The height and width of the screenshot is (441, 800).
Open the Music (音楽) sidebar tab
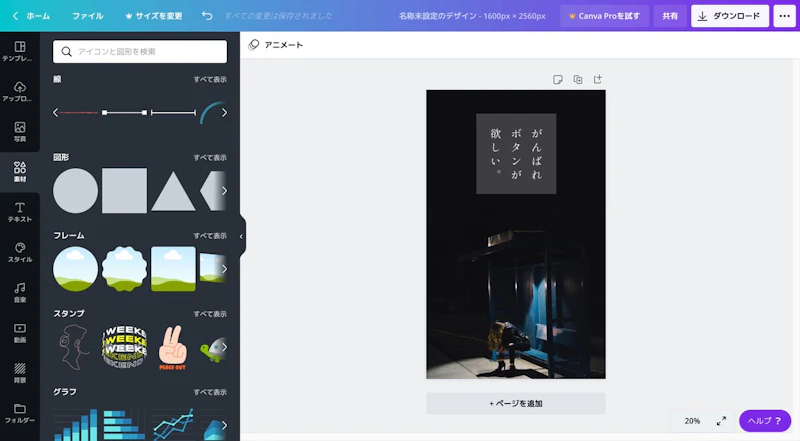[19, 292]
